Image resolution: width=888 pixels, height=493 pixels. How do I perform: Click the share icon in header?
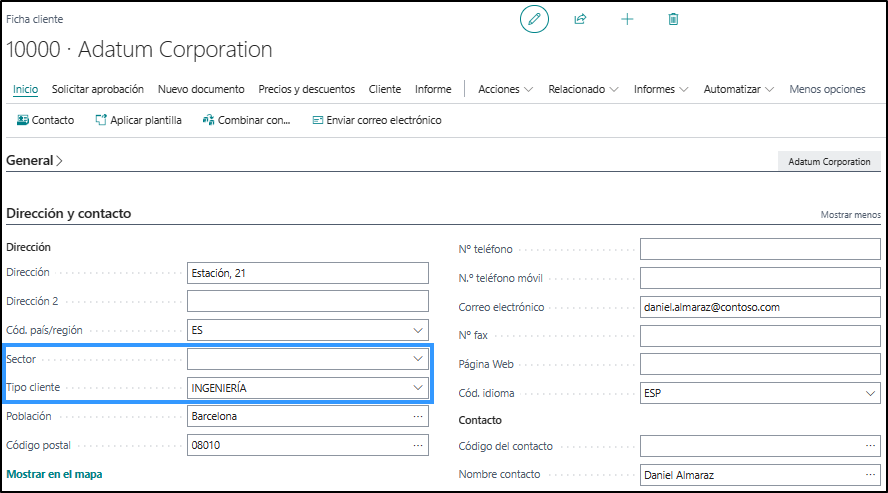point(580,19)
